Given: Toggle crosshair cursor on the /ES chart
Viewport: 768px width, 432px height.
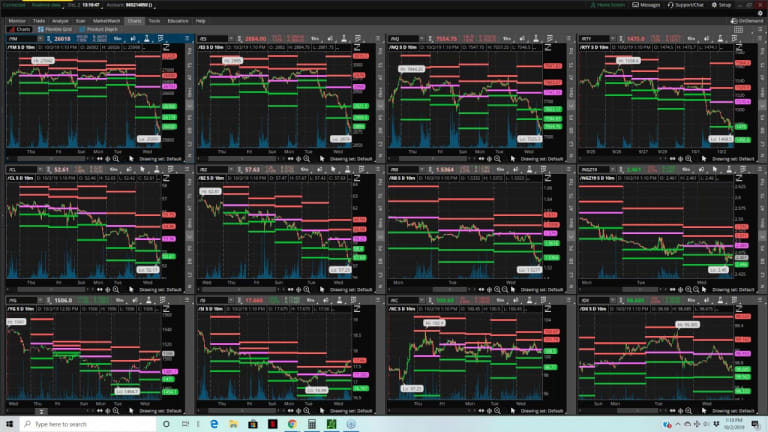Looking at the screenshot, I should point(298,159).
